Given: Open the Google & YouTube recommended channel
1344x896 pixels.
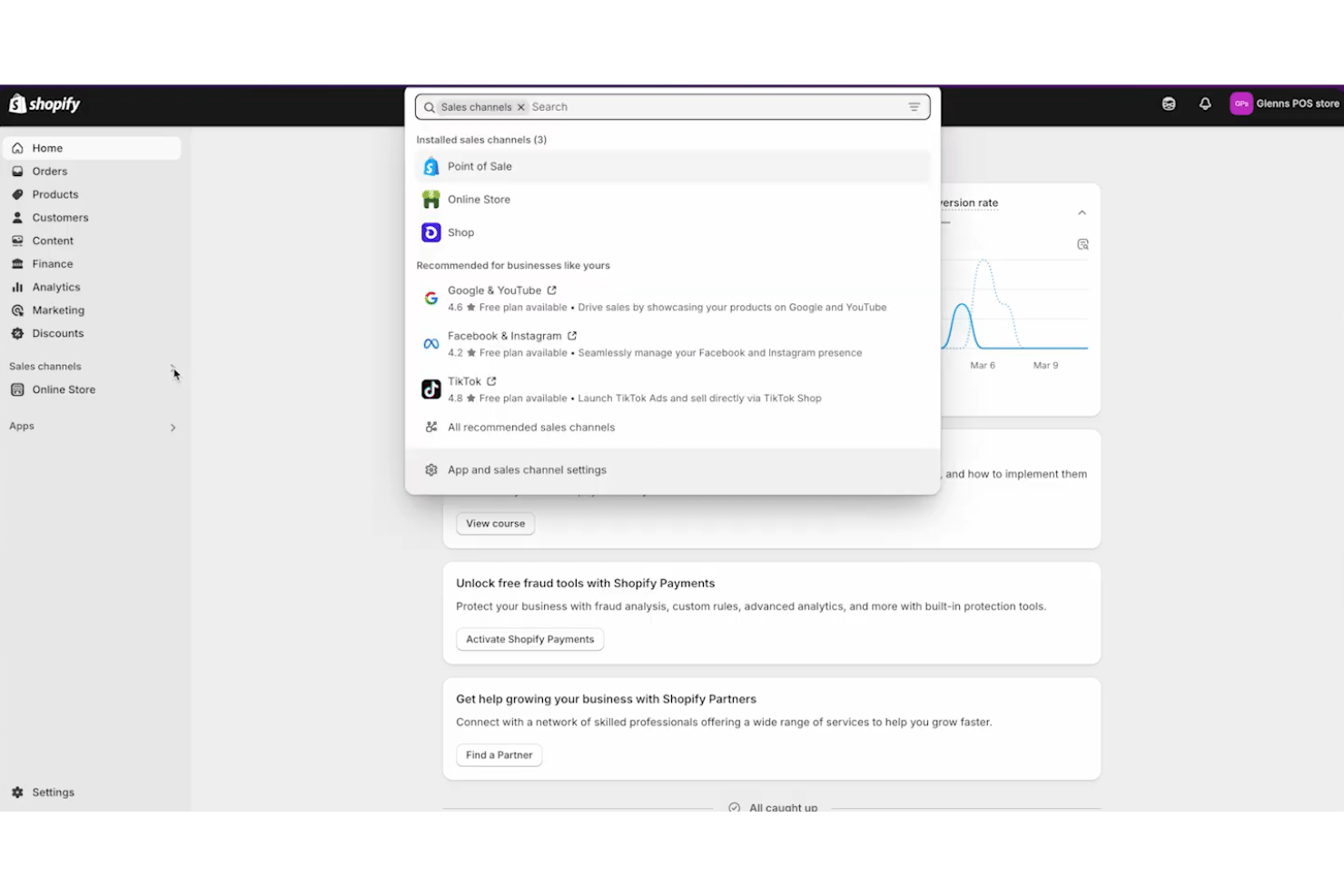Looking at the screenshot, I should tap(673, 299).
